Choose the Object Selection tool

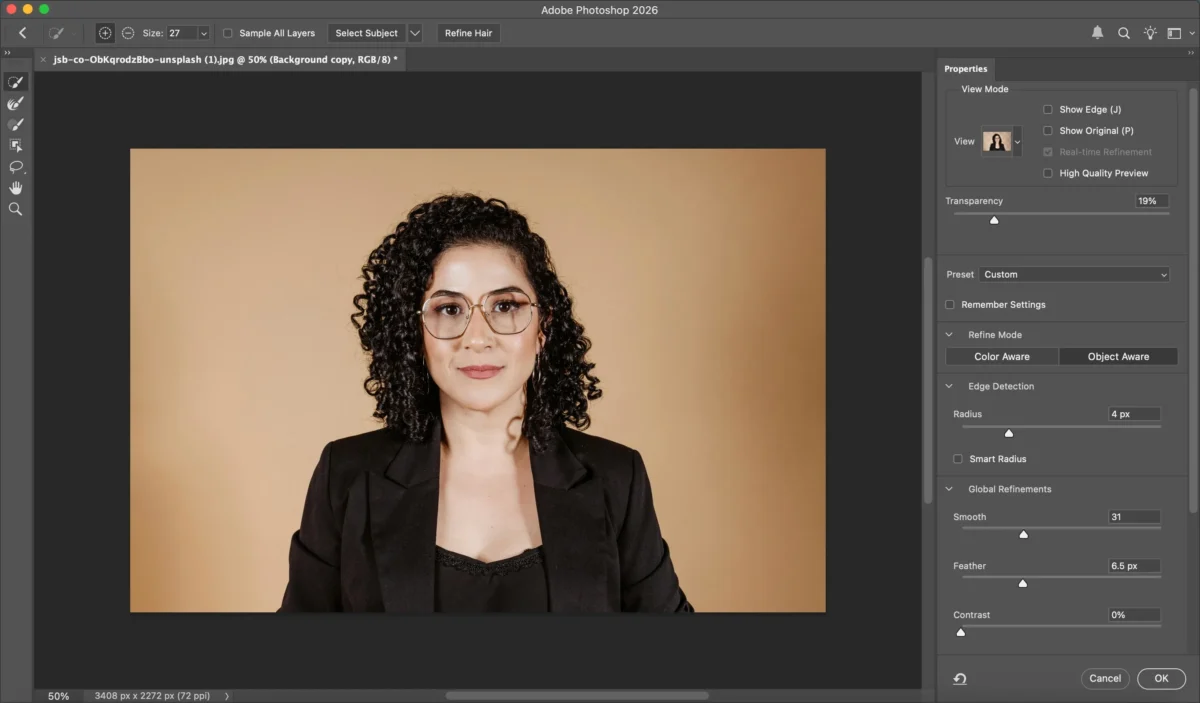(15, 145)
